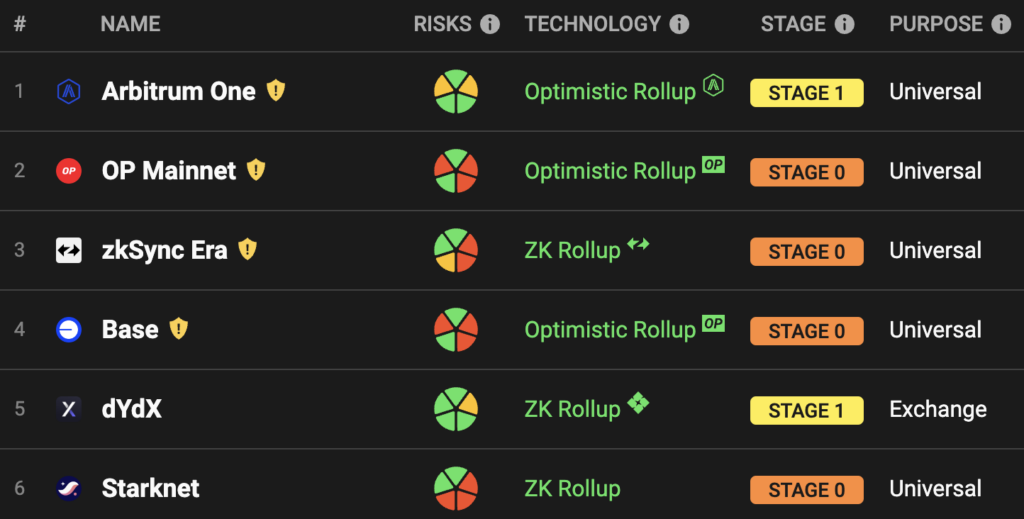This screenshot has width=1024, height=519.
Task: Open the Arbitrum One risk pie chart
Action: (456, 91)
